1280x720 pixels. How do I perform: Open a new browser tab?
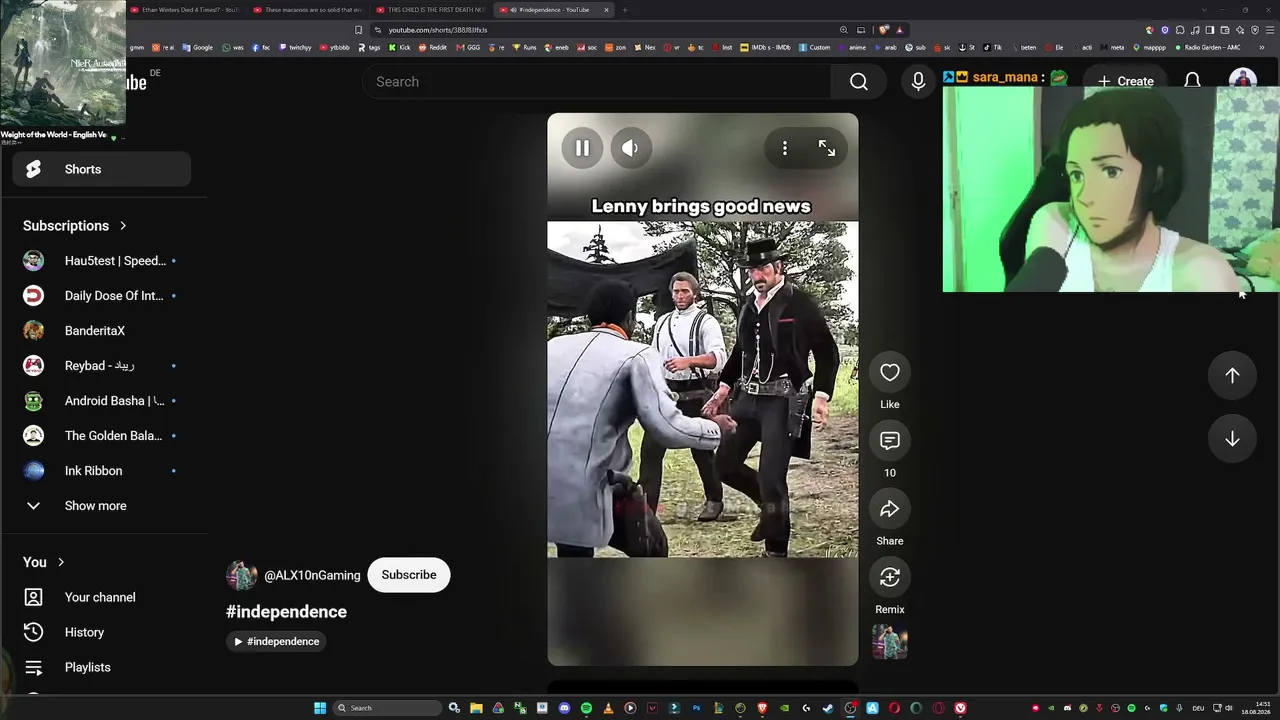(625, 10)
